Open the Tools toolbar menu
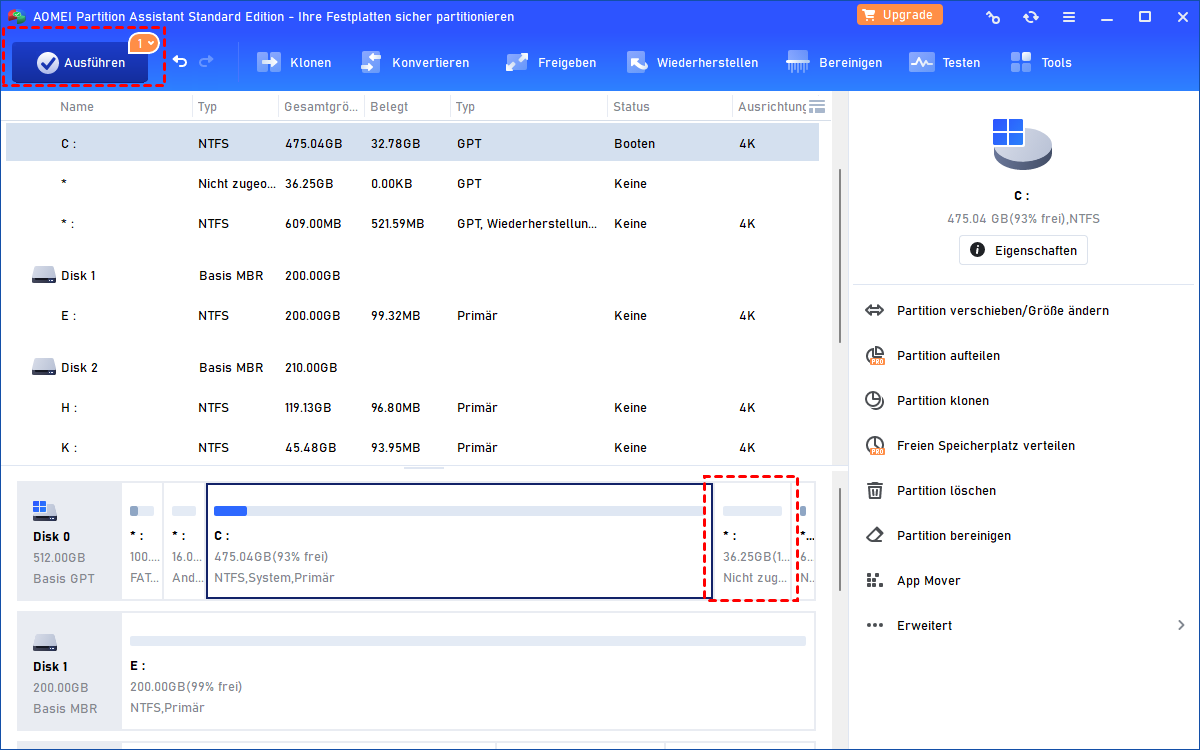 [x=1040, y=62]
